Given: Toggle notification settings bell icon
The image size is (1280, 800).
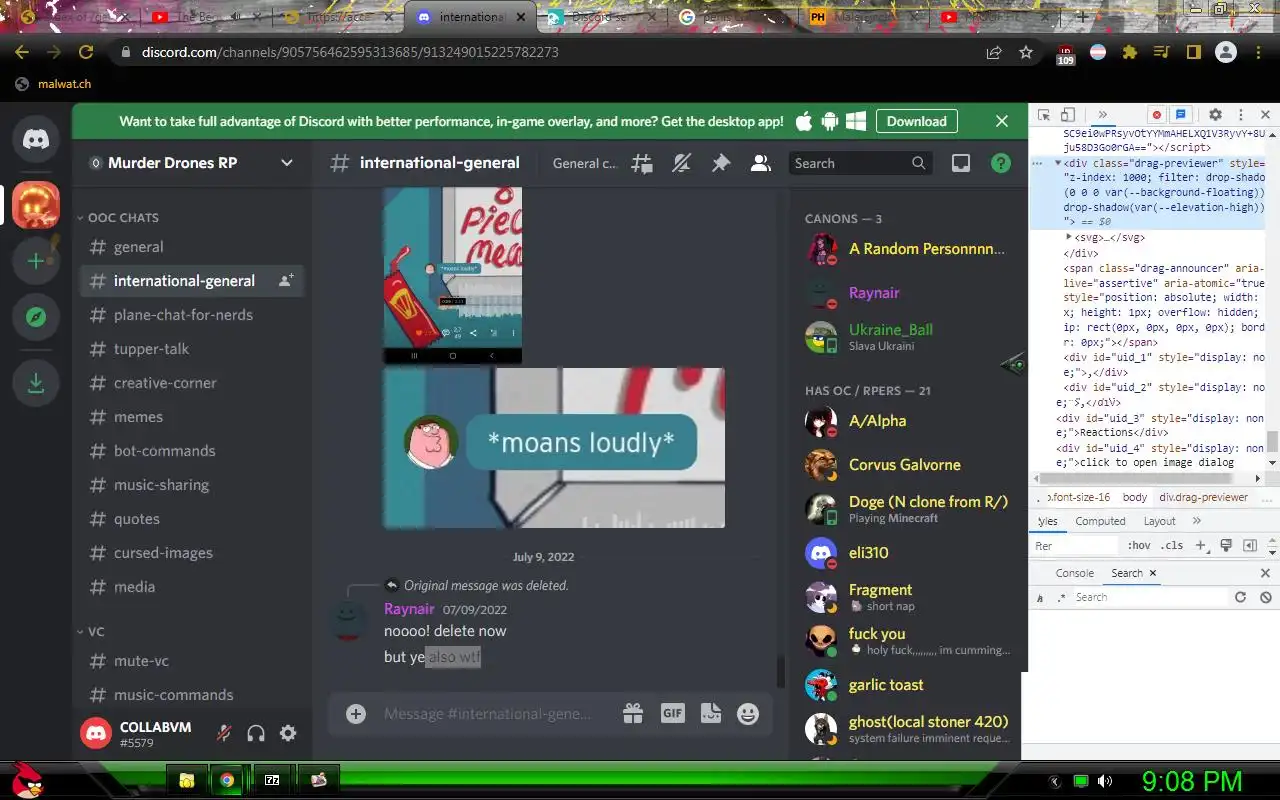Looking at the screenshot, I should pyautogui.click(x=681, y=163).
